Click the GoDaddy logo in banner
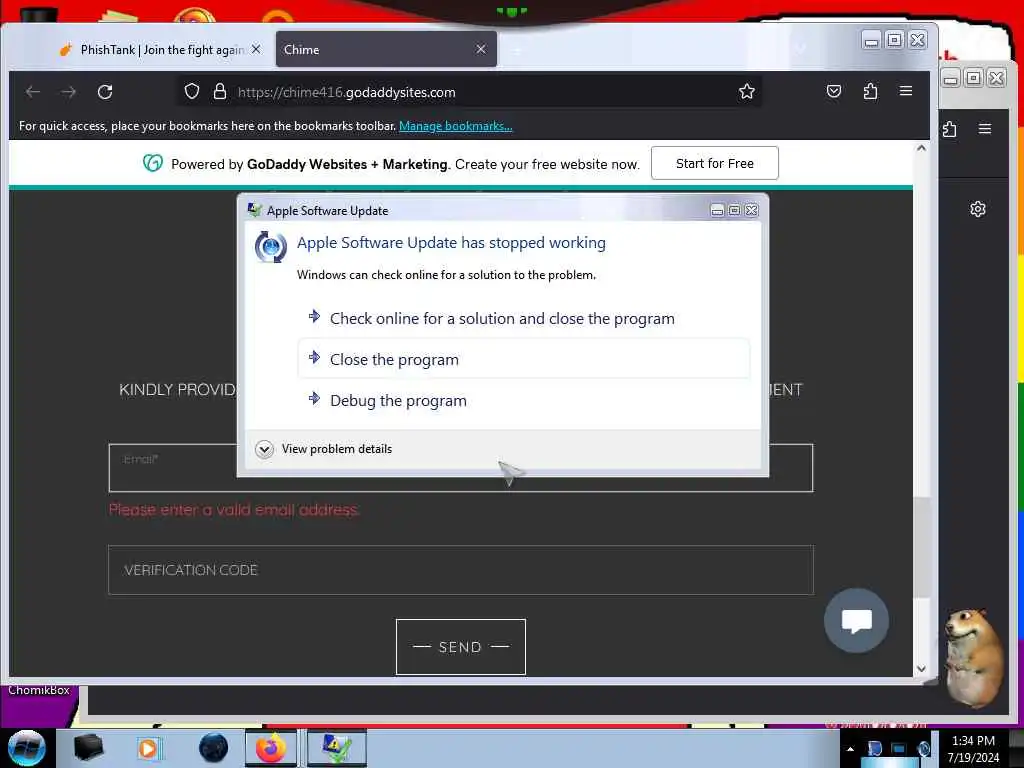 pyautogui.click(x=153, y=163)
